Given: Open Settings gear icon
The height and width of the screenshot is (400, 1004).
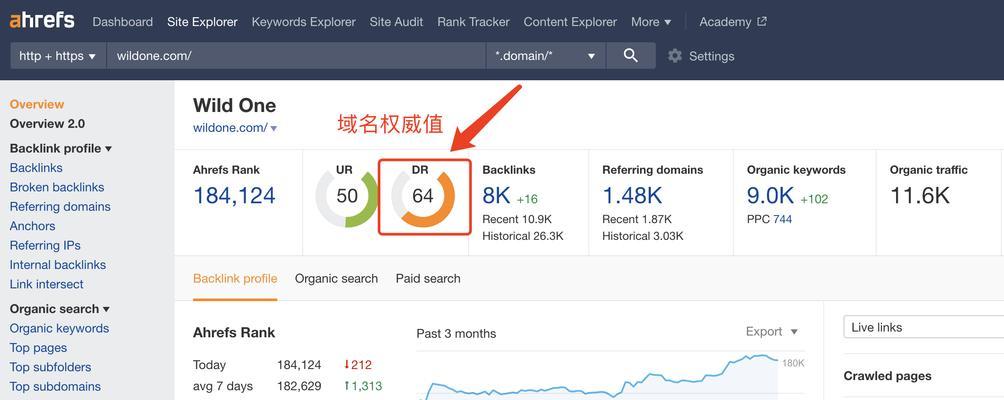Looking at the screenshot, I should [x=675, y=56].
